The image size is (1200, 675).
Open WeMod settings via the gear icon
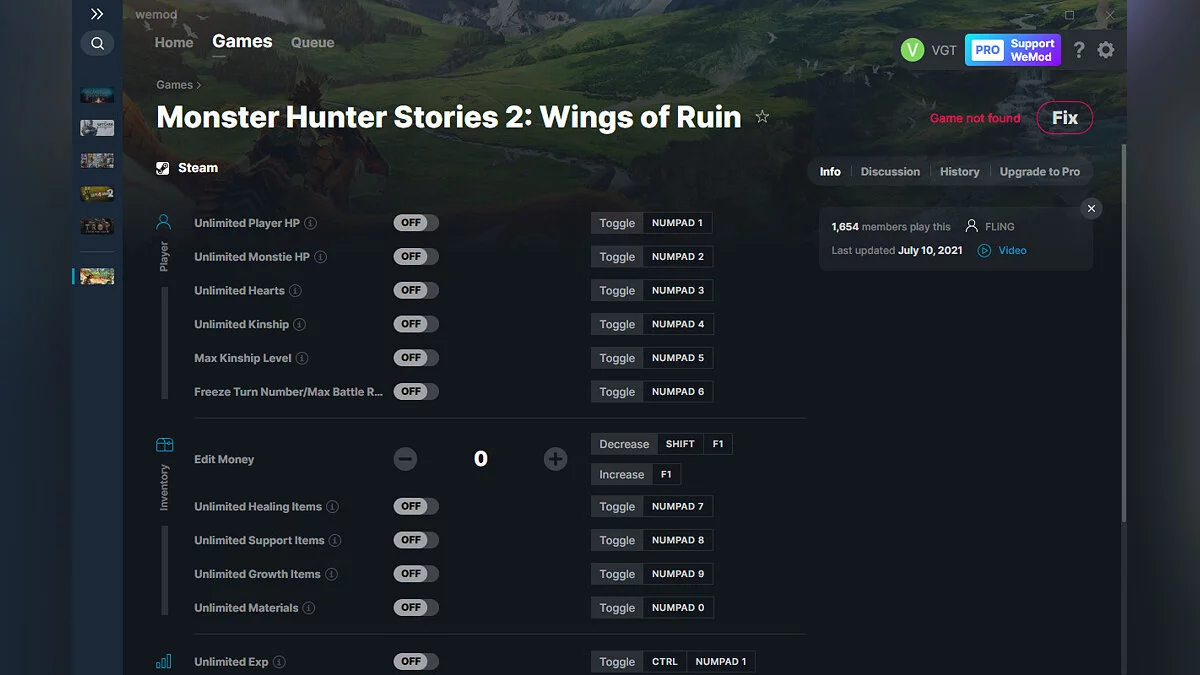(x=1106, y=49)
